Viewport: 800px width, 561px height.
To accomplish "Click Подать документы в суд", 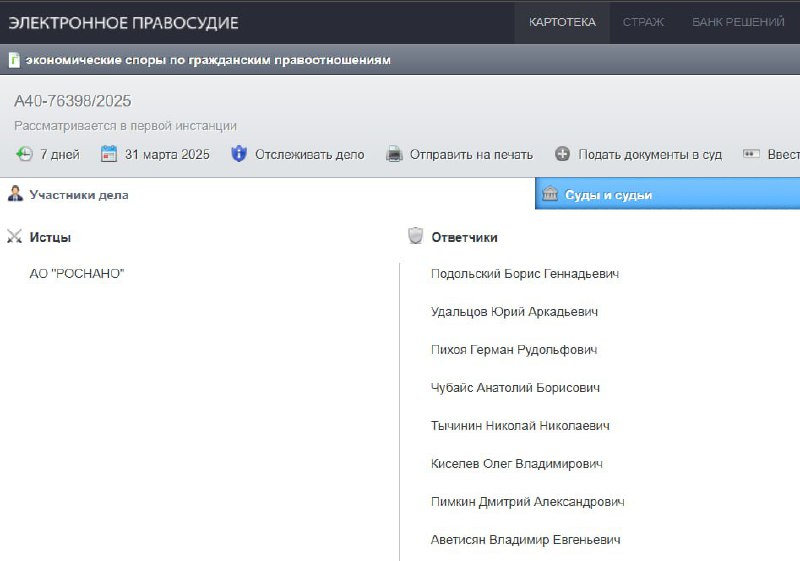I will [650, 155].
